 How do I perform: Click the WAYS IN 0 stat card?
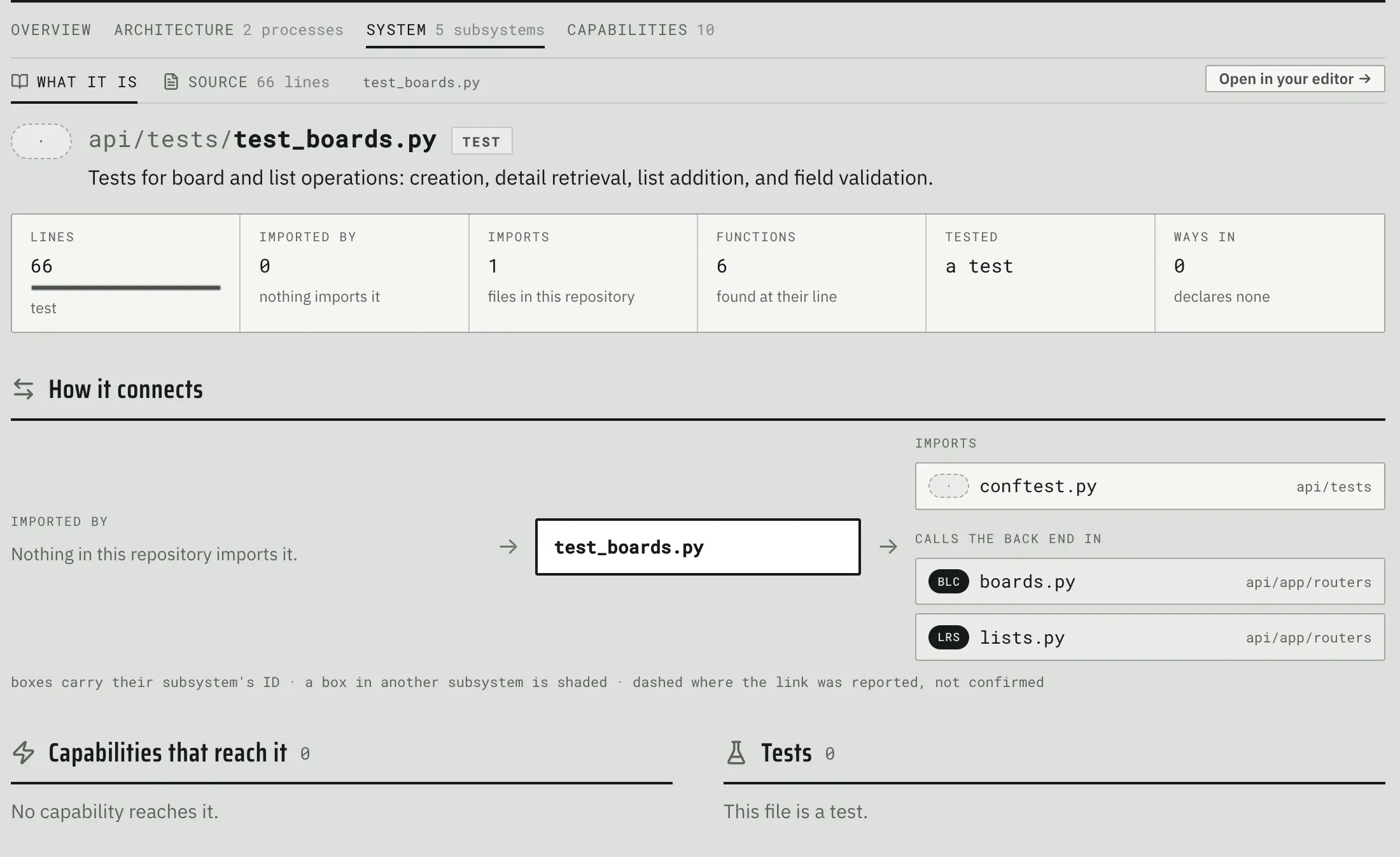click(x=1270, y=273)
